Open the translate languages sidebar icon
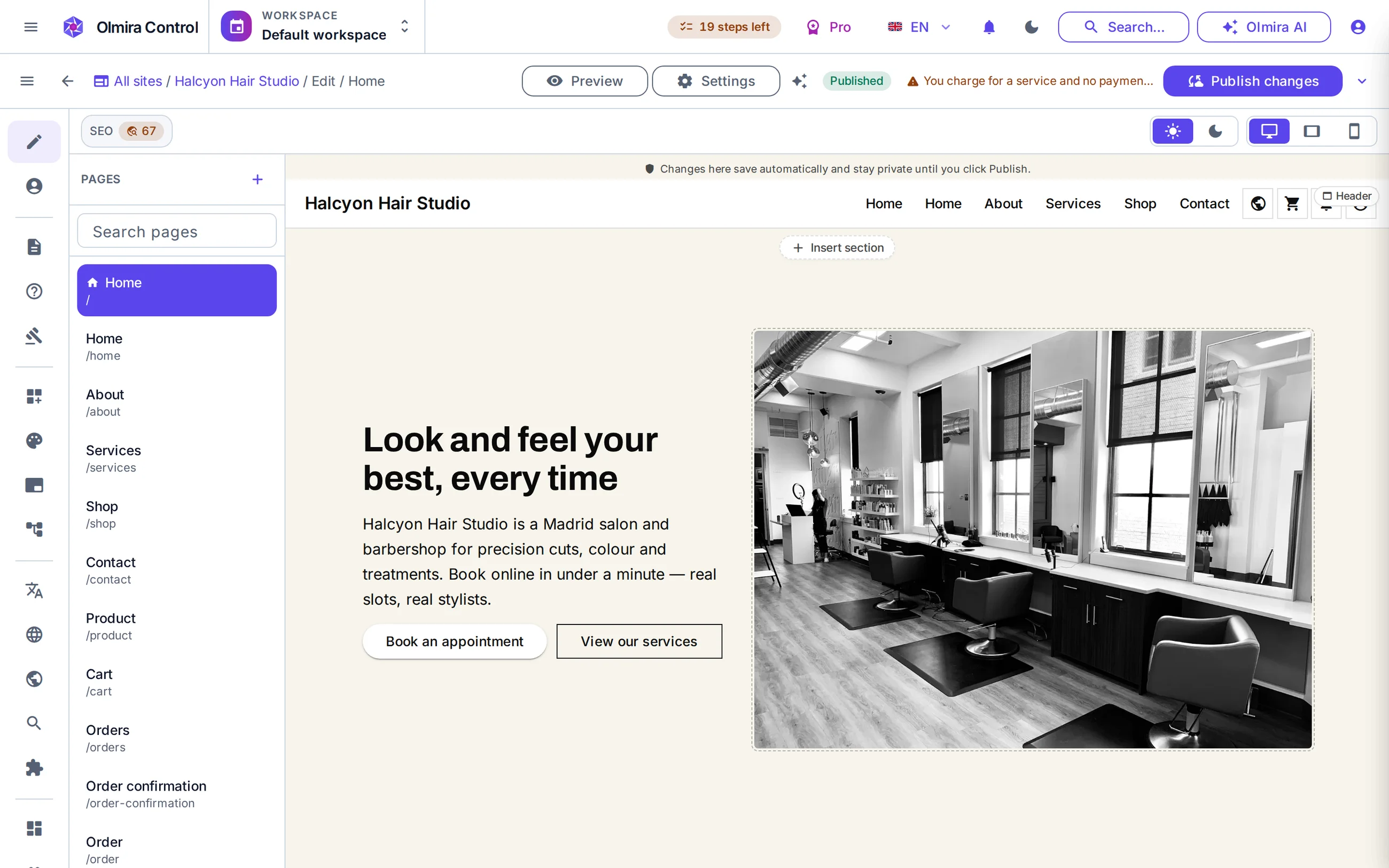This screenshot has height=868, width=1389. [34, 590]
